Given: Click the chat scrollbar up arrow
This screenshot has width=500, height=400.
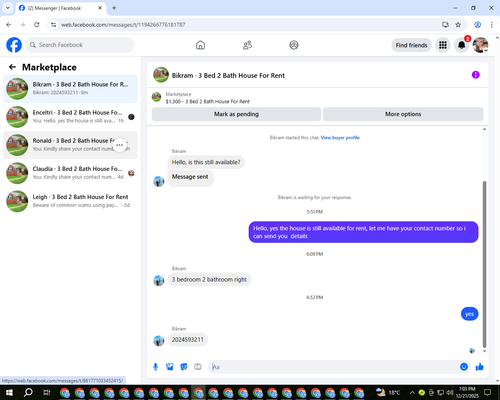Looking at the screenshot, I should pyautogui.click(x=484, y=129).
